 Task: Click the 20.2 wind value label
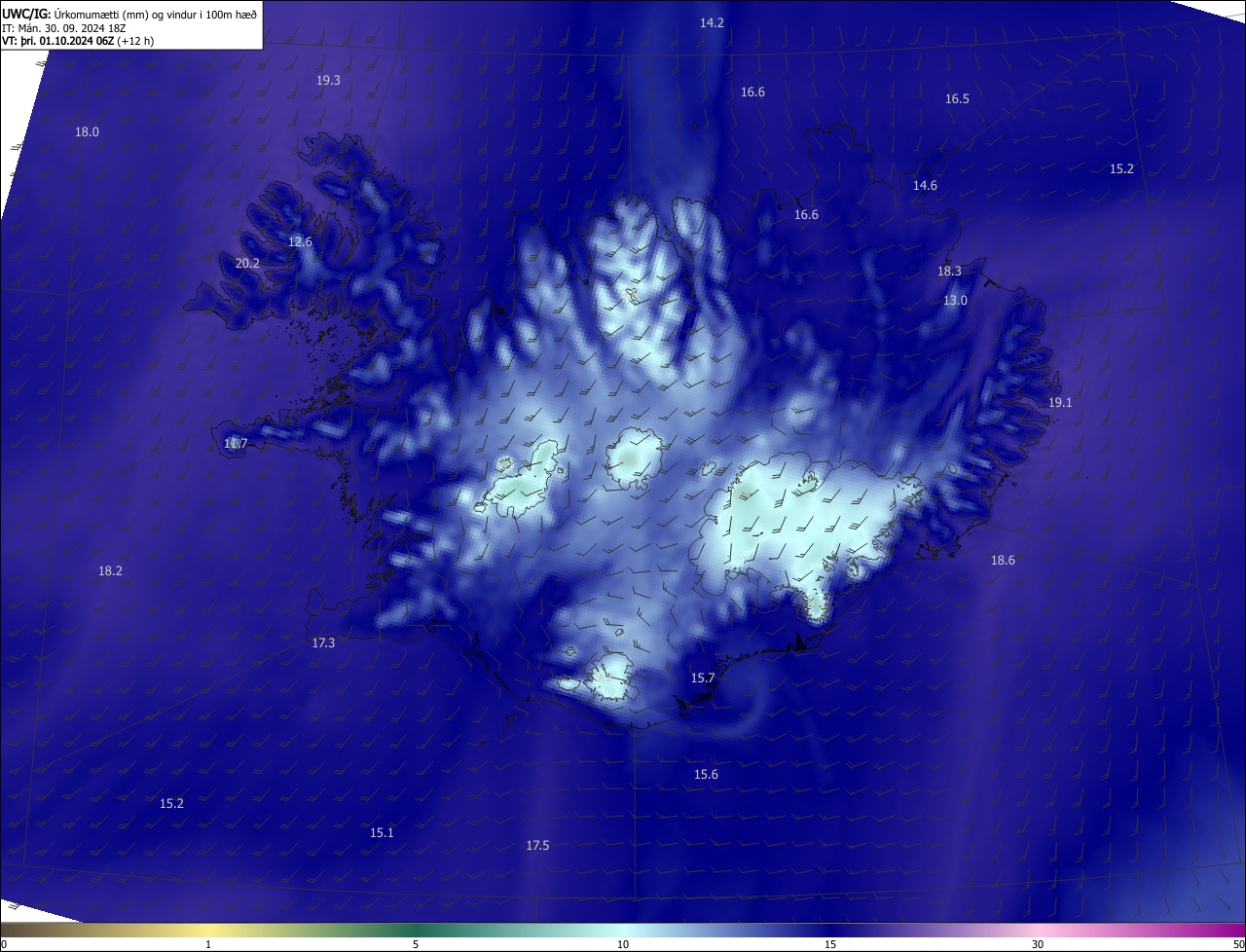247,264
